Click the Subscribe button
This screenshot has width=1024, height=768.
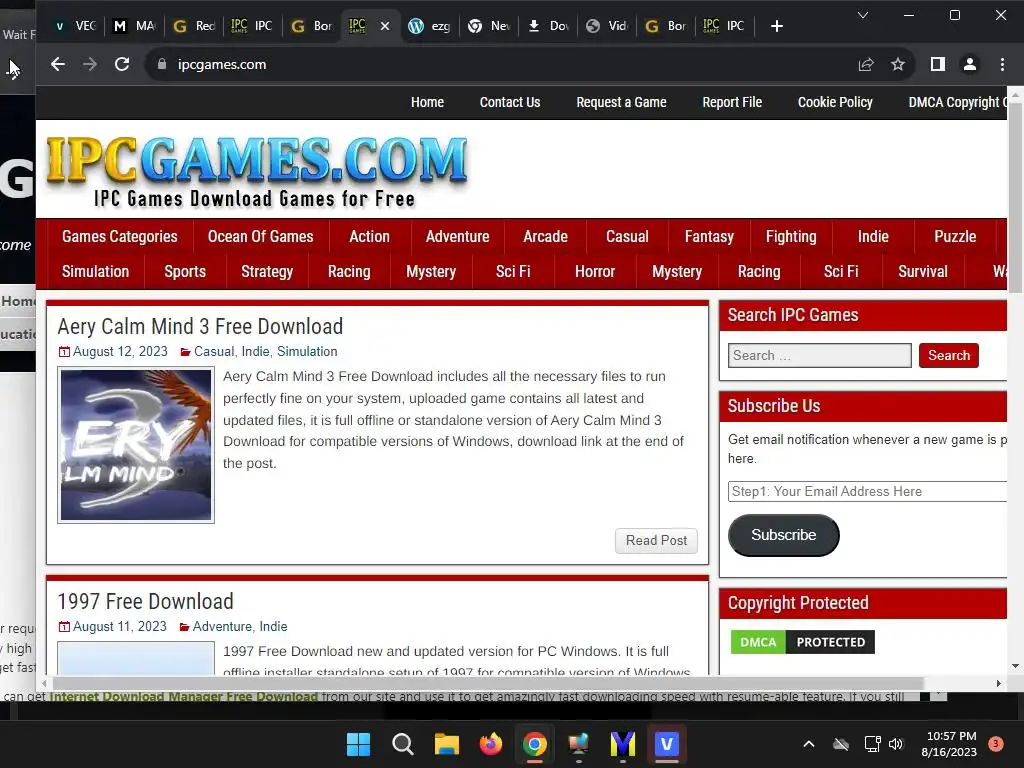click(784, 535)
